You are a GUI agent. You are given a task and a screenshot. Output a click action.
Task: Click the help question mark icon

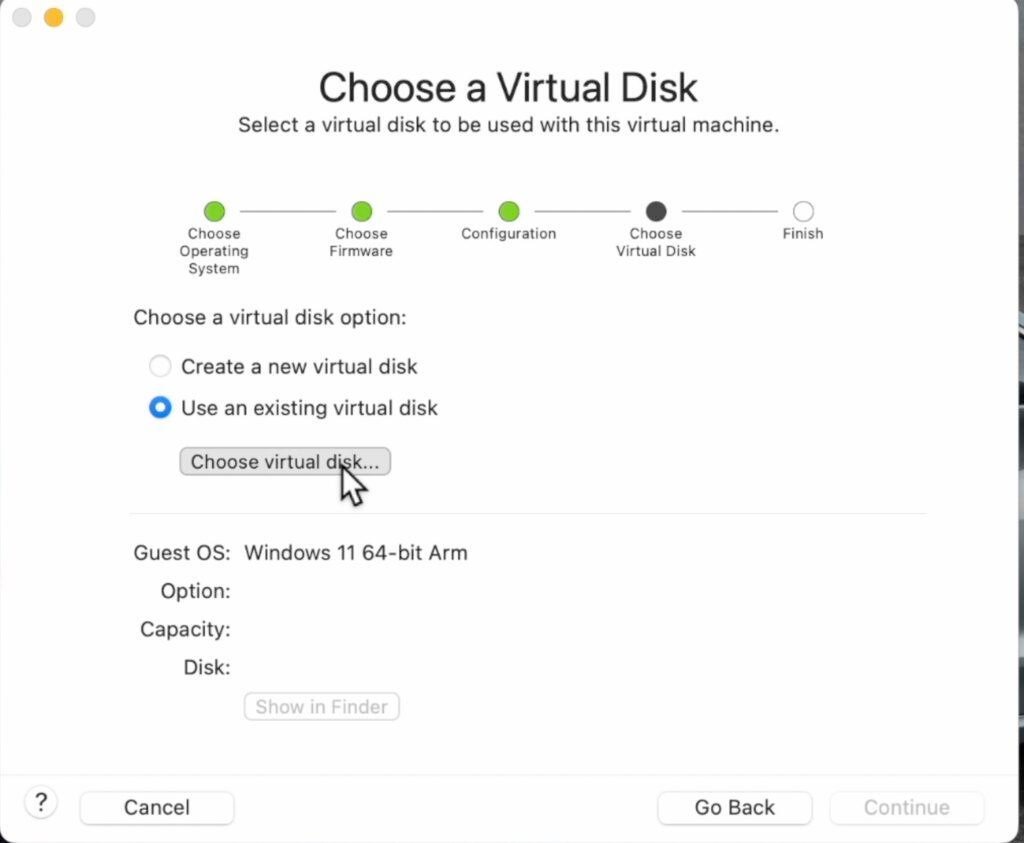[x=40, y=803]
